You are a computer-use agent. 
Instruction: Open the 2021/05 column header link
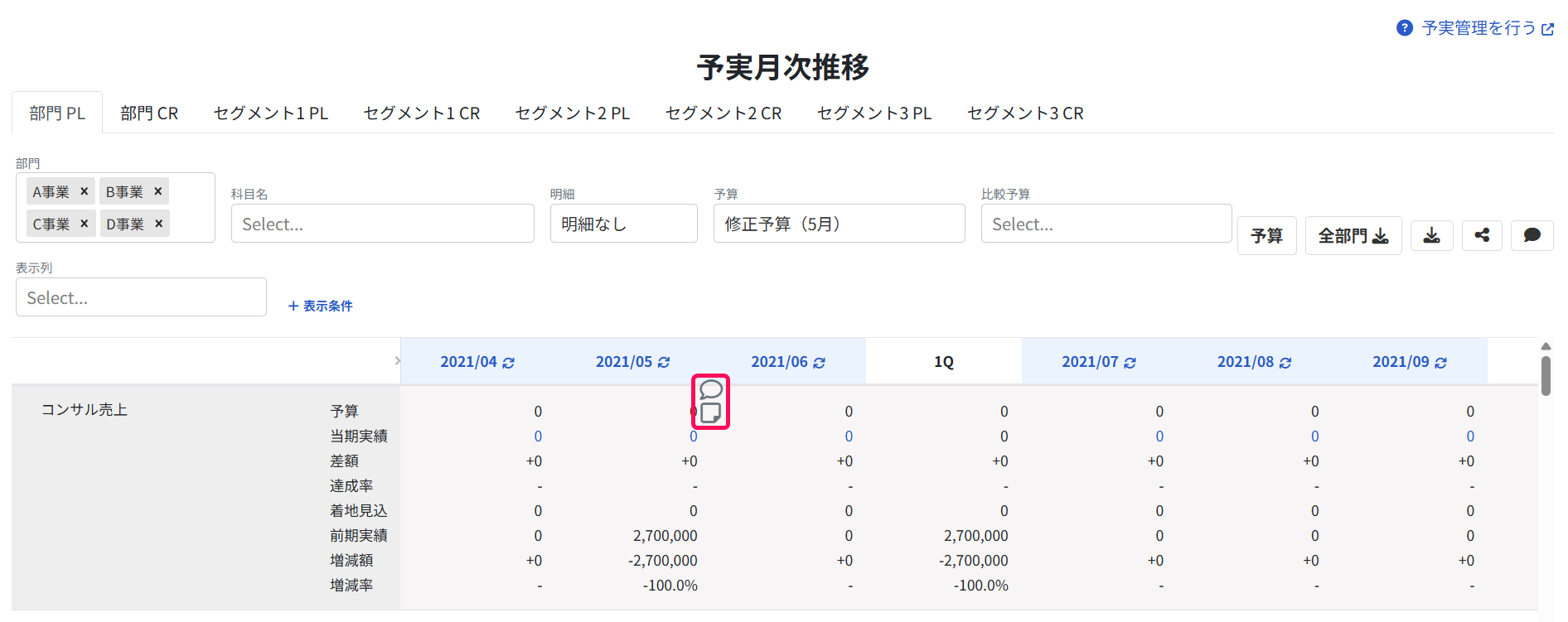coord(624,362)
